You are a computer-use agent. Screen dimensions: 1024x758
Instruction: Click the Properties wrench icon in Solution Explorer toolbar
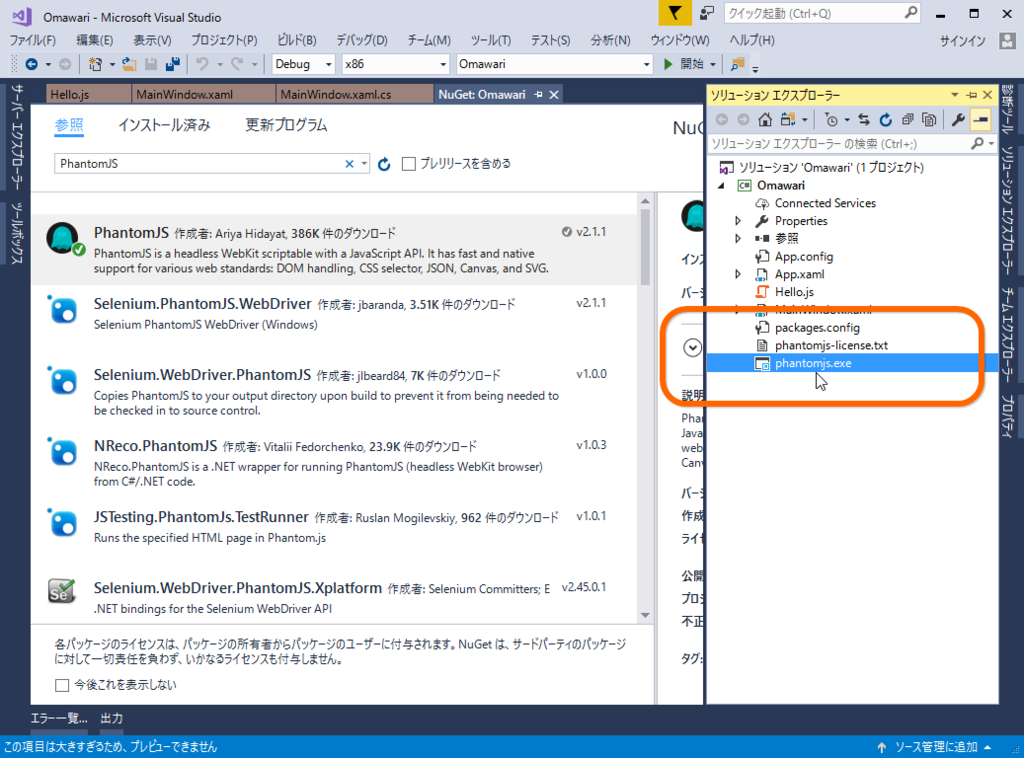click(958, 119)
